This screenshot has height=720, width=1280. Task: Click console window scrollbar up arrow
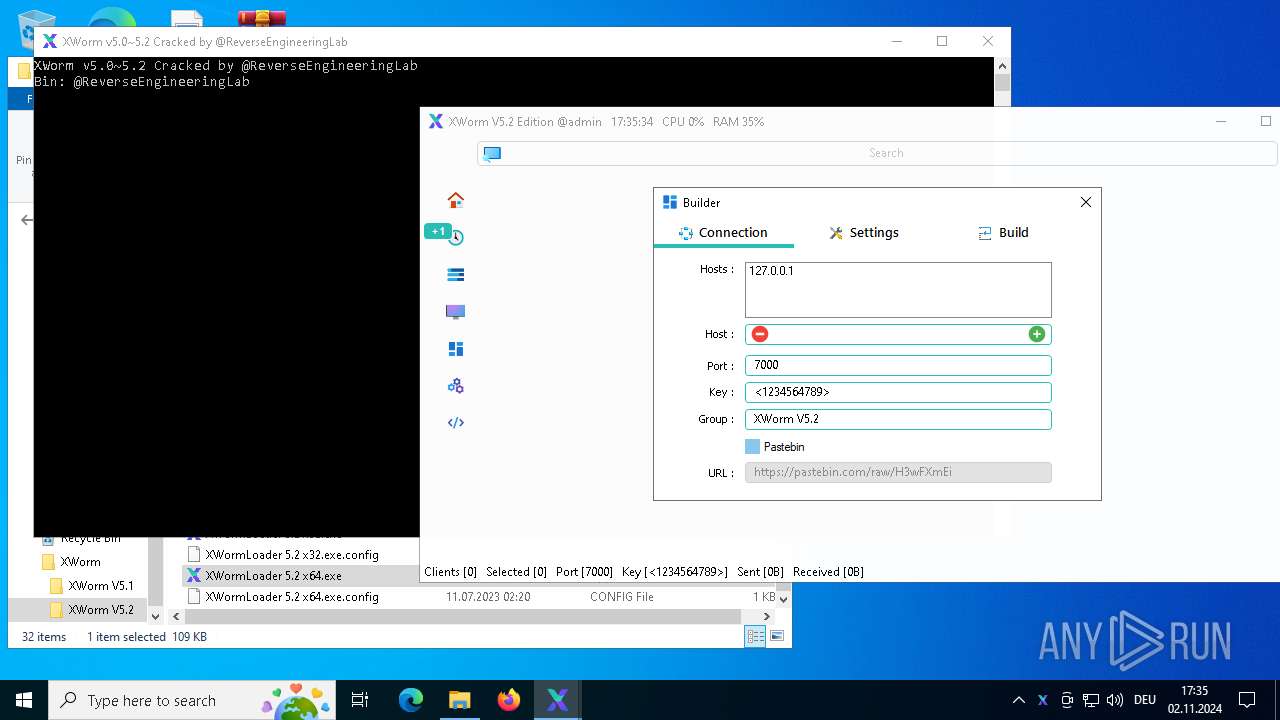coord(1002,65)
